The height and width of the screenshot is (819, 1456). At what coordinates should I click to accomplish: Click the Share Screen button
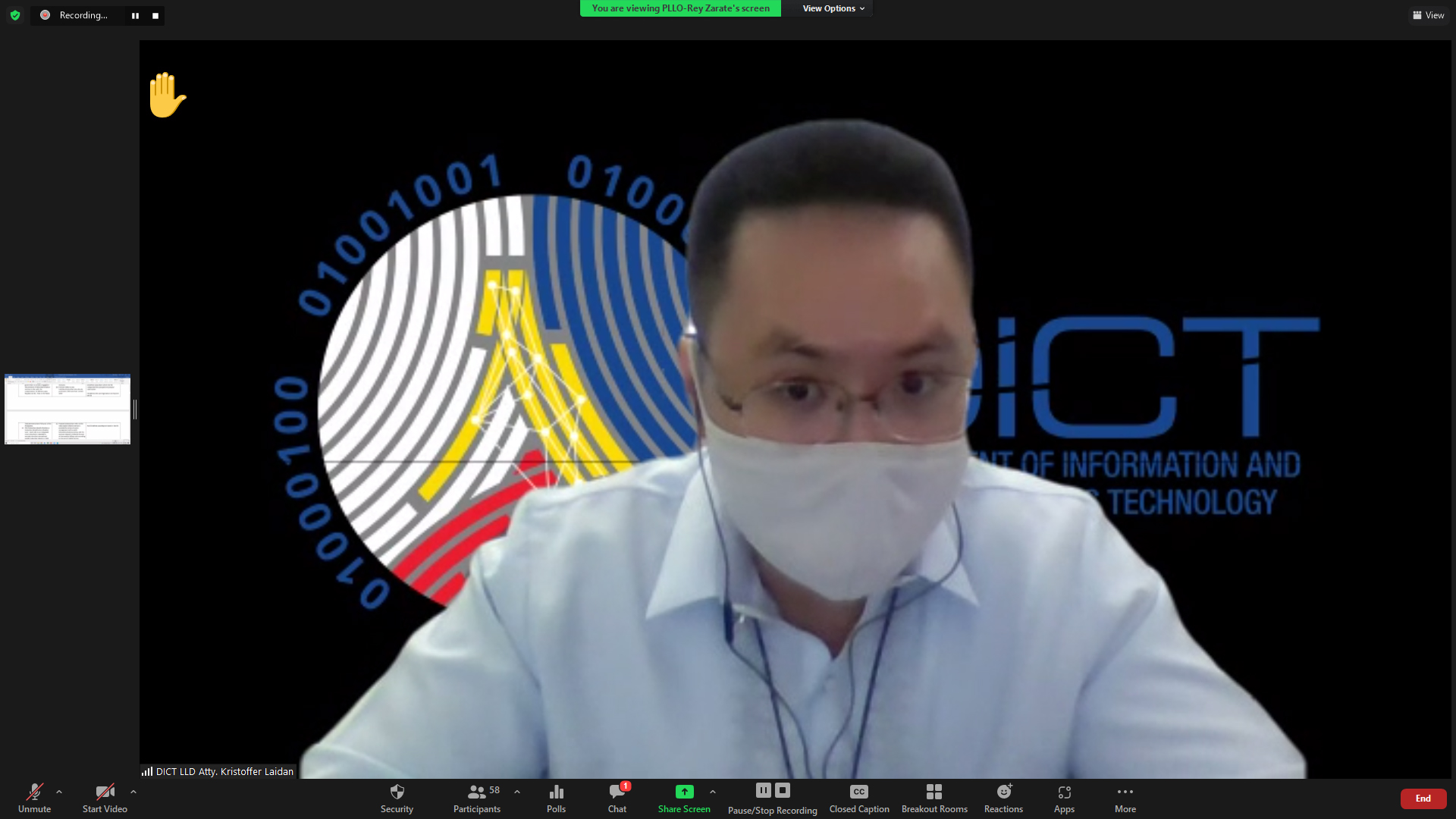(684, 799)
